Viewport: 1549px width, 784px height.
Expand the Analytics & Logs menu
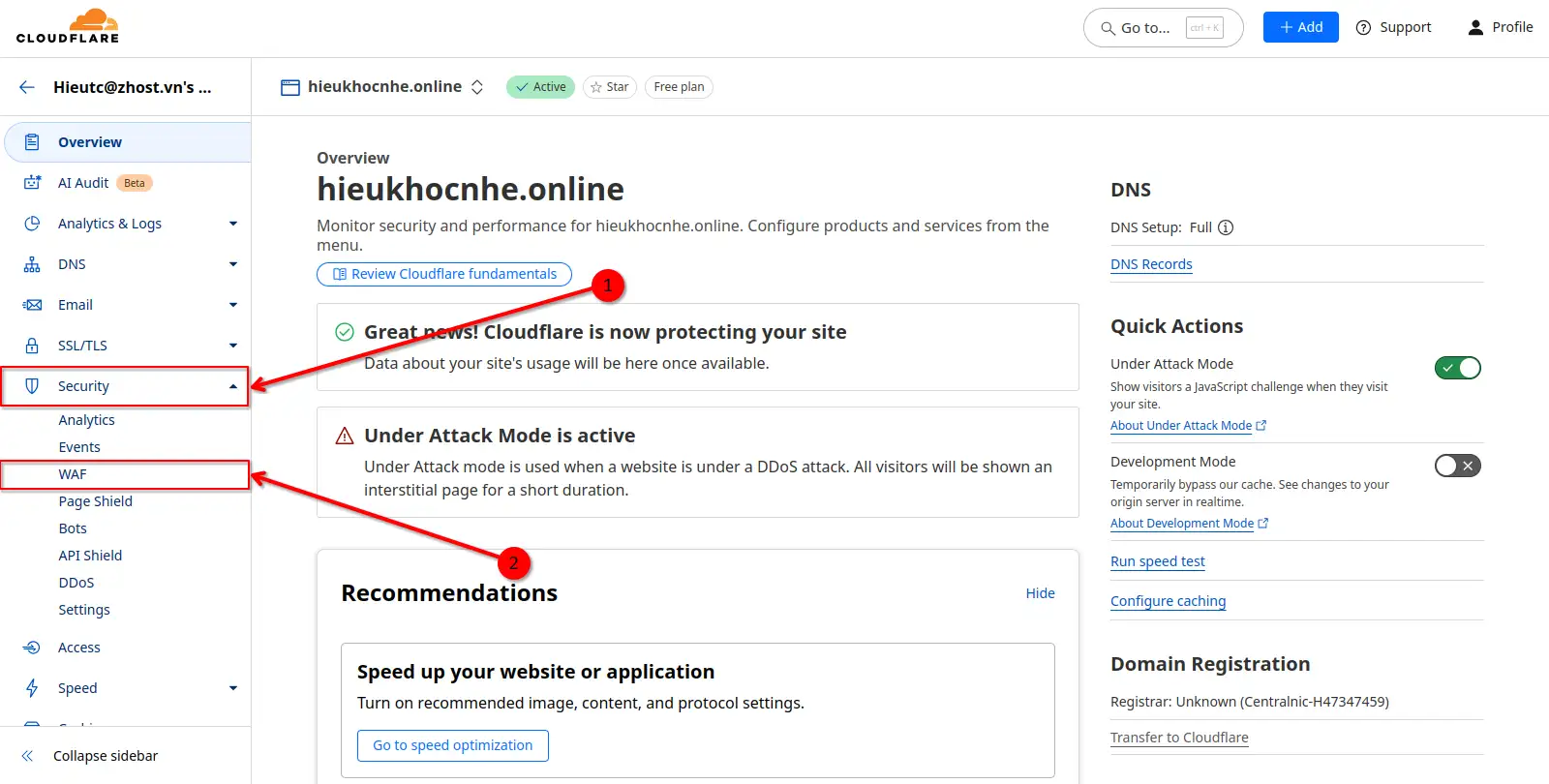click(x=232, y=224)
